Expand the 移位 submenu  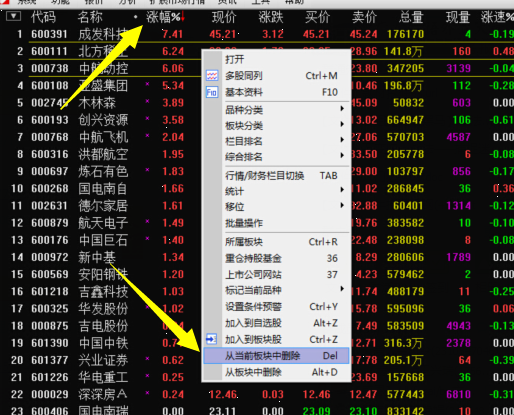(342, 205)
